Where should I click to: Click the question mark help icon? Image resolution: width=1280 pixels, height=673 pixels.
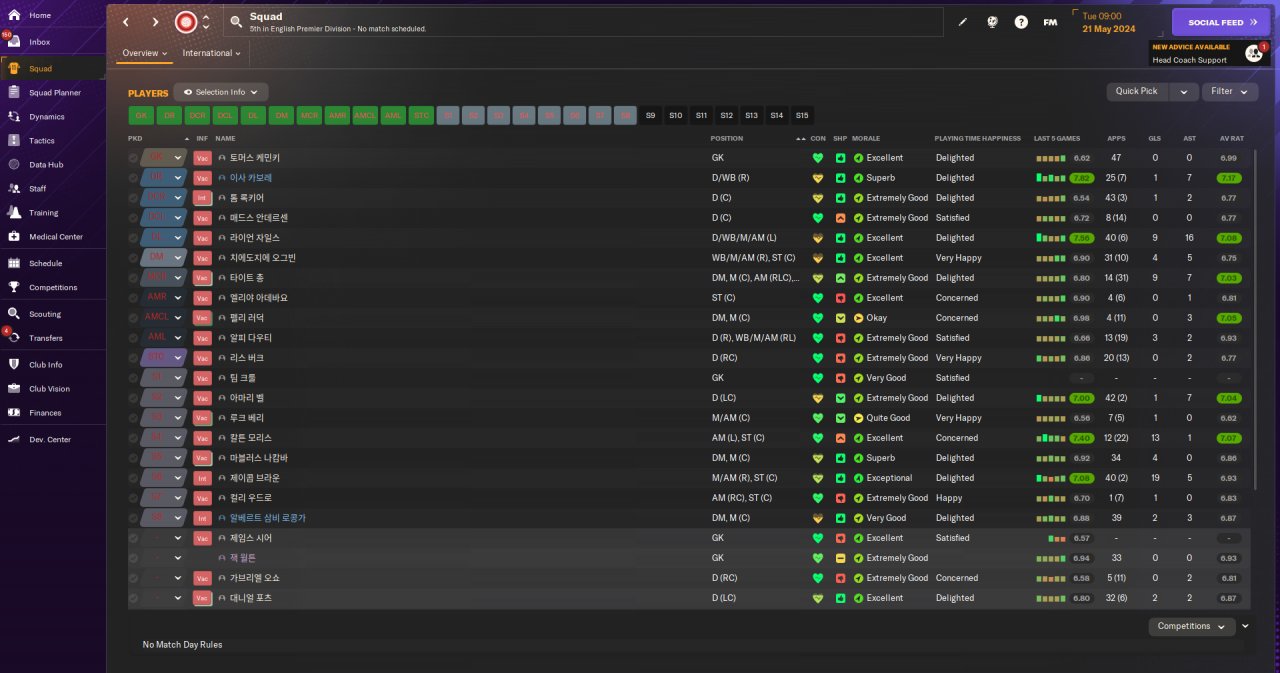tap(1021, 21)
